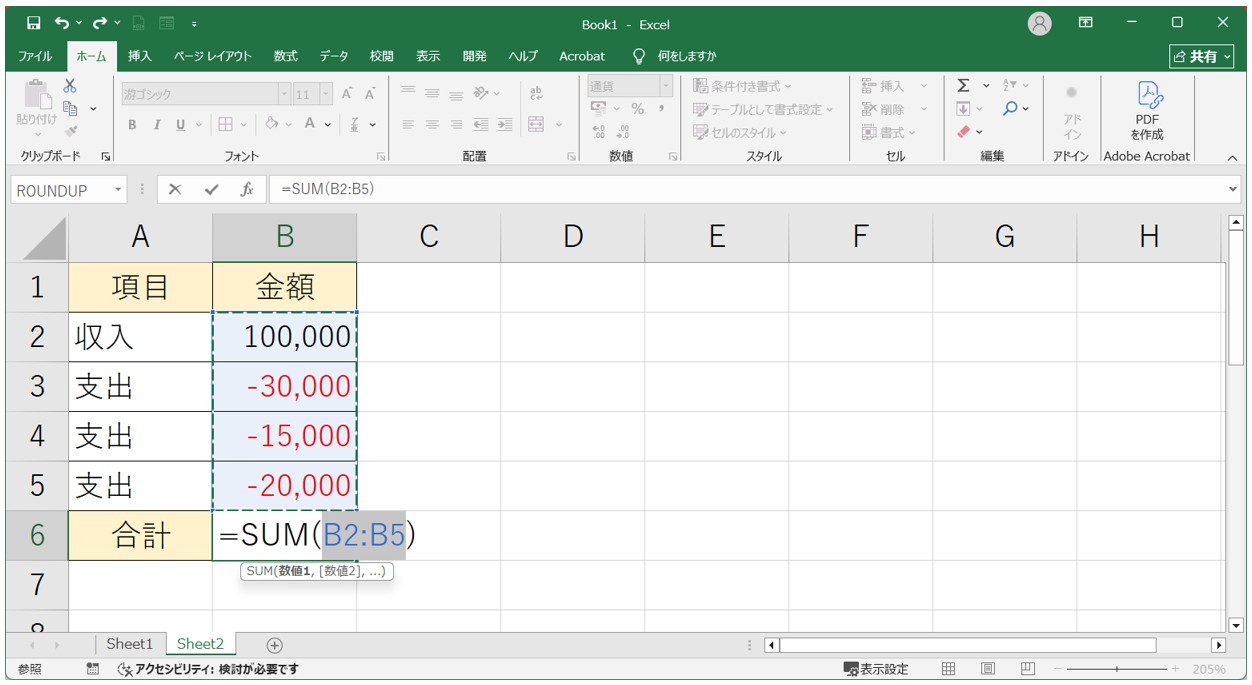1252x685 pixels.
Task: Click the AutoSum sigma icon
Action: [963, 86]
